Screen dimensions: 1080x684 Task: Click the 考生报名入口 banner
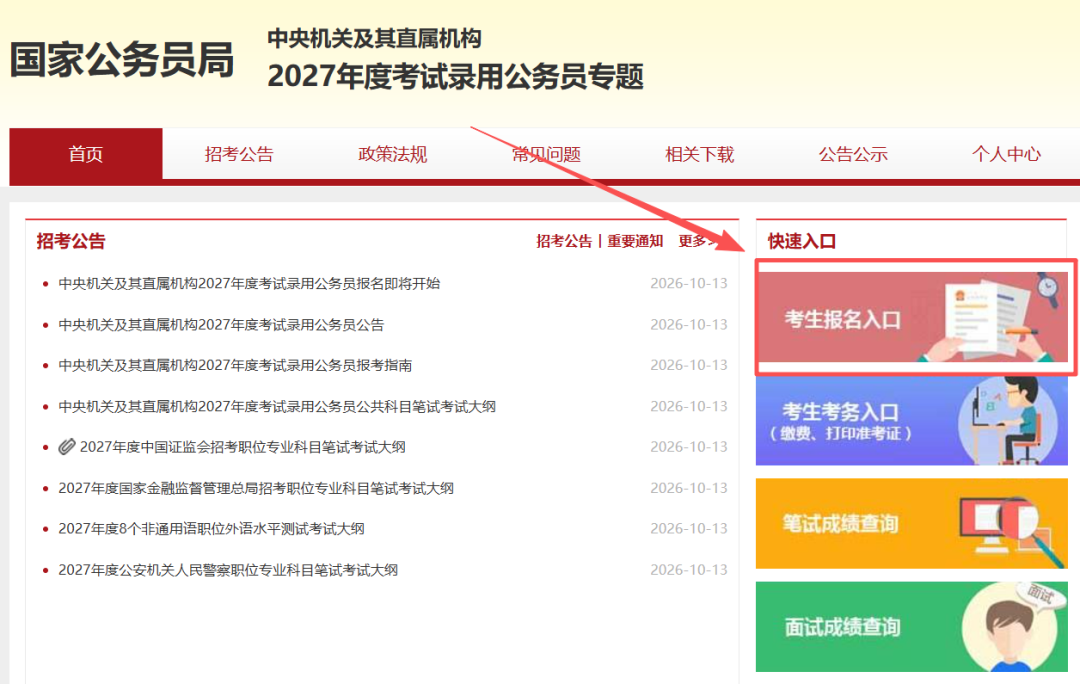pyautogui.click(x=912, y=317)
